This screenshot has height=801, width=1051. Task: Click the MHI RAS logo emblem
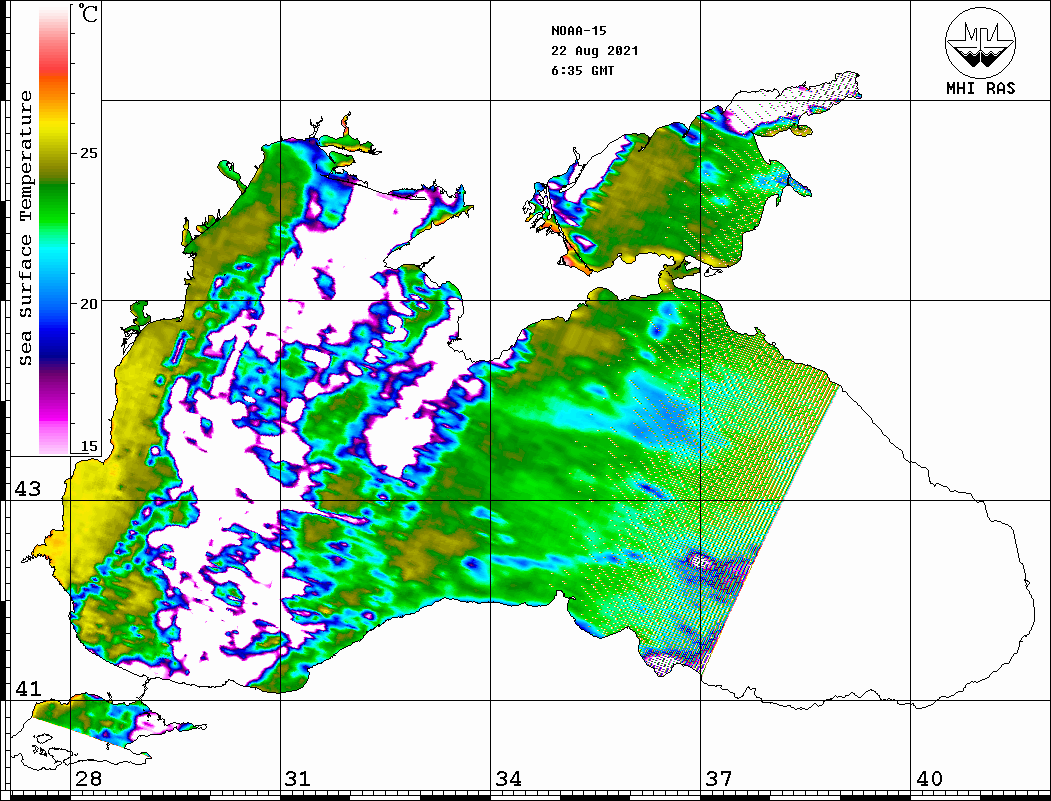click(x=980, y=42)
